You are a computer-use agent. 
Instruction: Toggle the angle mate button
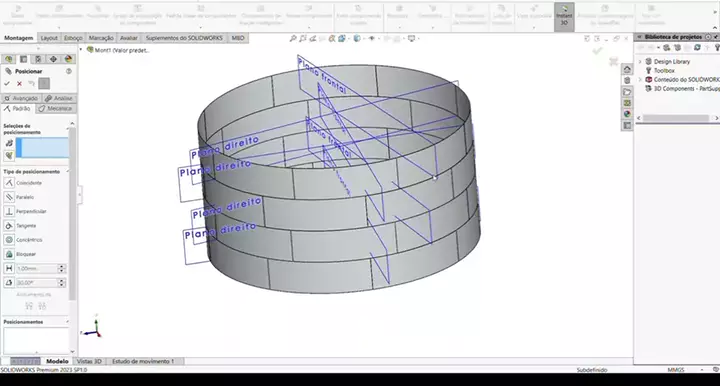click(x=9, y=282)
